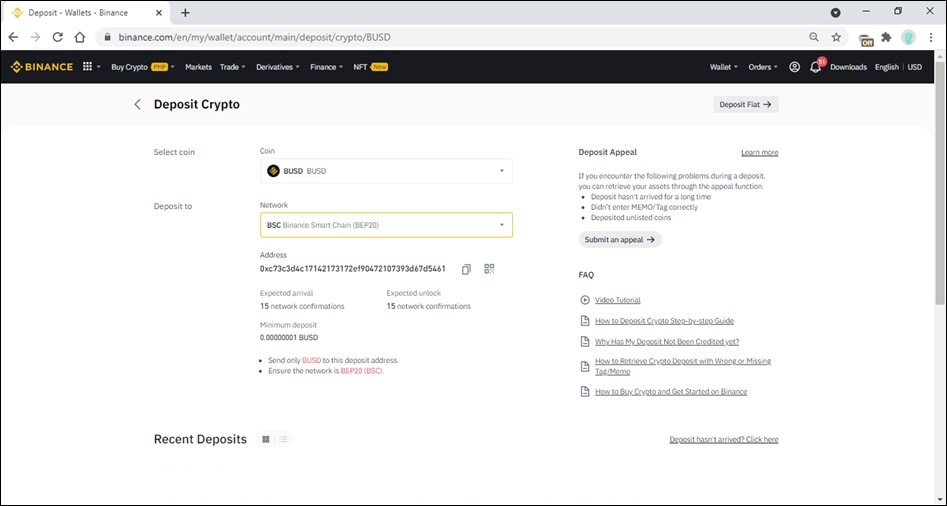Open Downloads in top bar

[x=848, y=67]
